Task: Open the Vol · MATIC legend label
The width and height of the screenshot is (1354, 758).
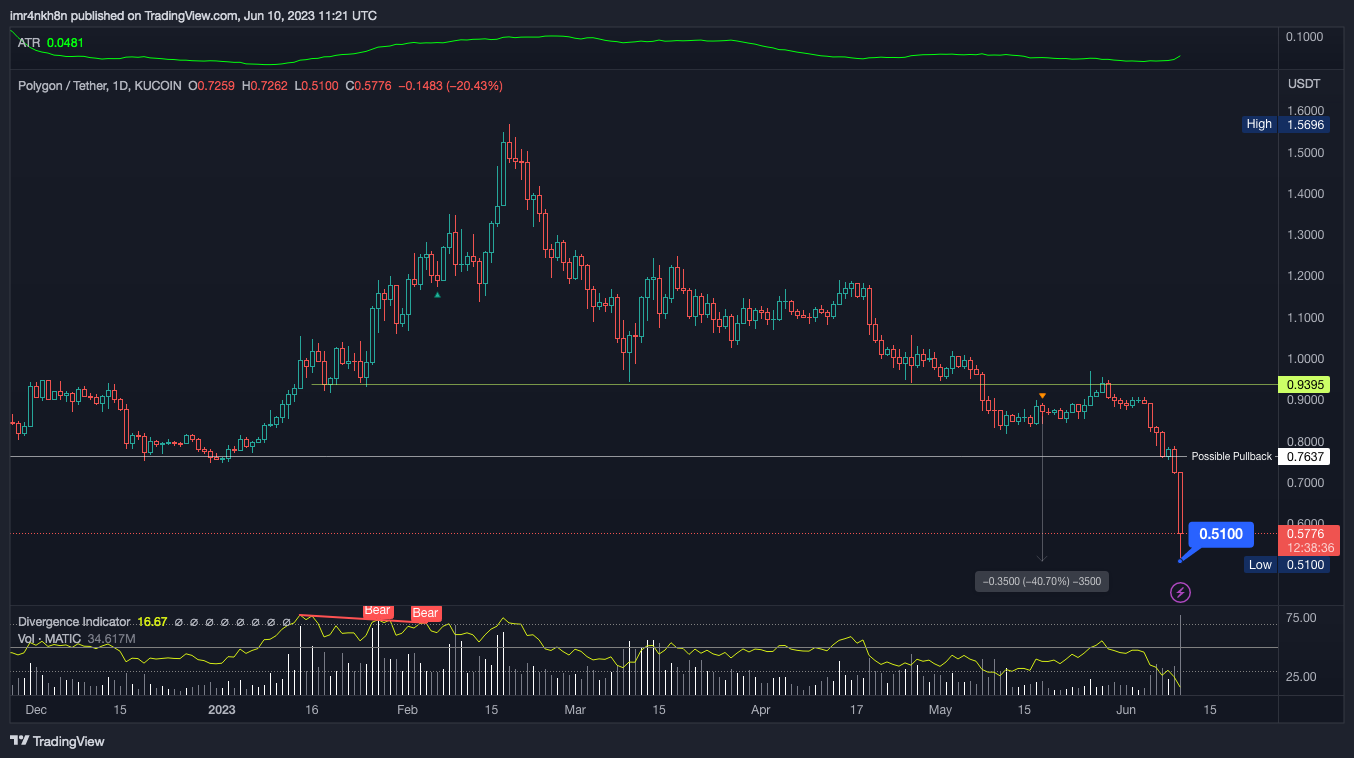Action: pyautogui.click(x=50, y=638)
